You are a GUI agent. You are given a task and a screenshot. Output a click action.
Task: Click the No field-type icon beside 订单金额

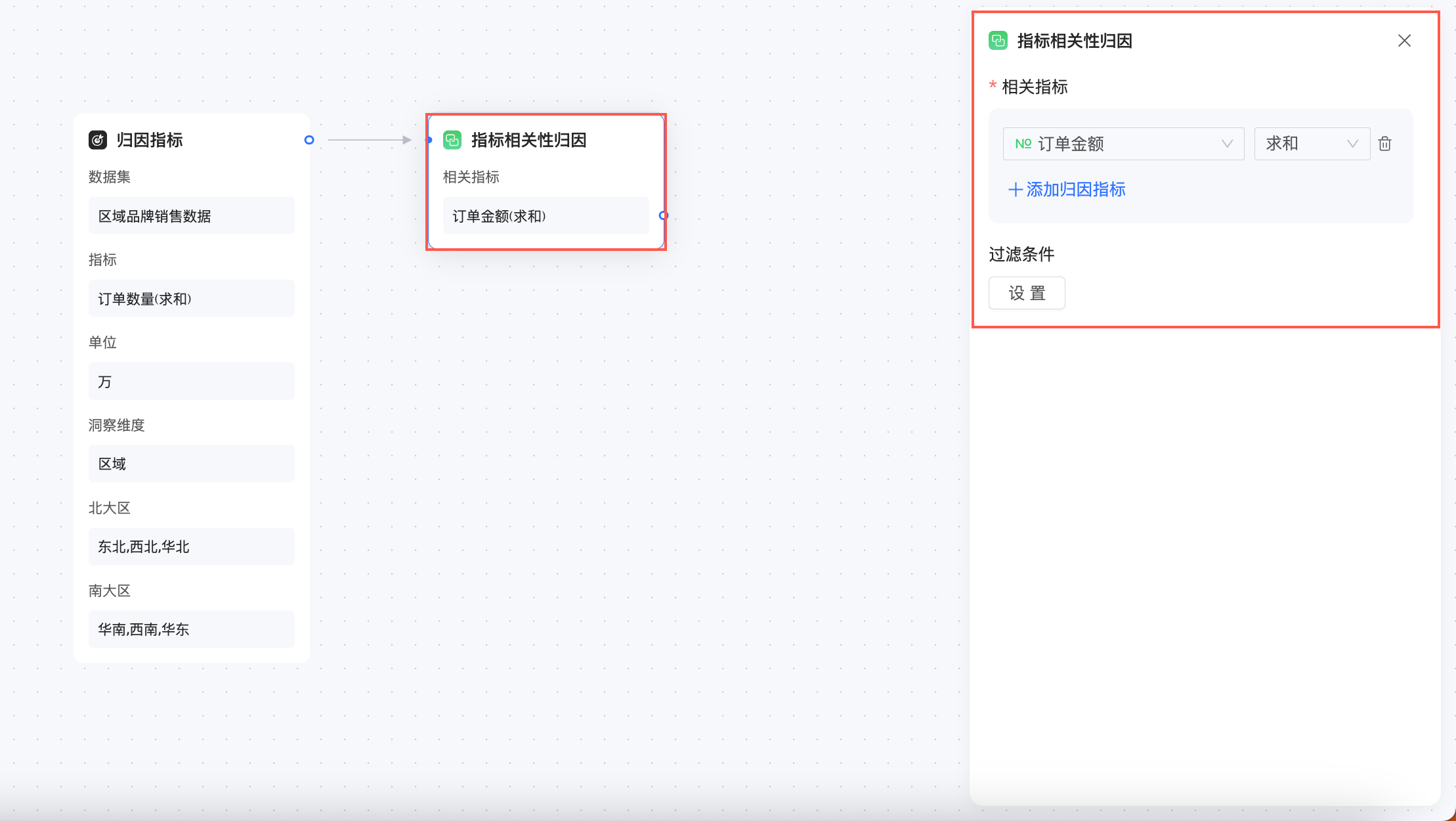pyautogui.click(x=1023, y=144)
